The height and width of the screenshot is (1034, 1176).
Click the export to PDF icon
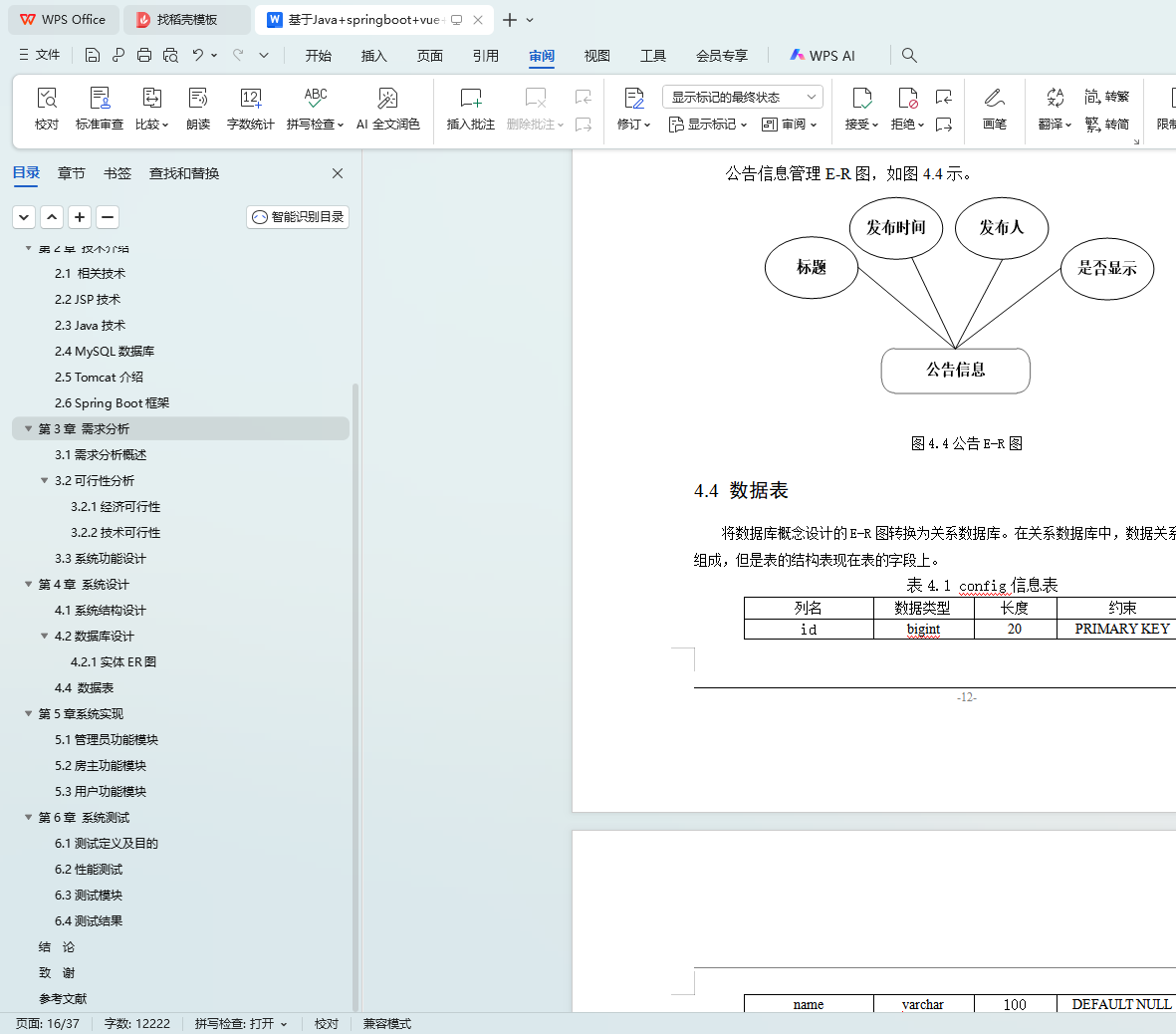point(118,55)
